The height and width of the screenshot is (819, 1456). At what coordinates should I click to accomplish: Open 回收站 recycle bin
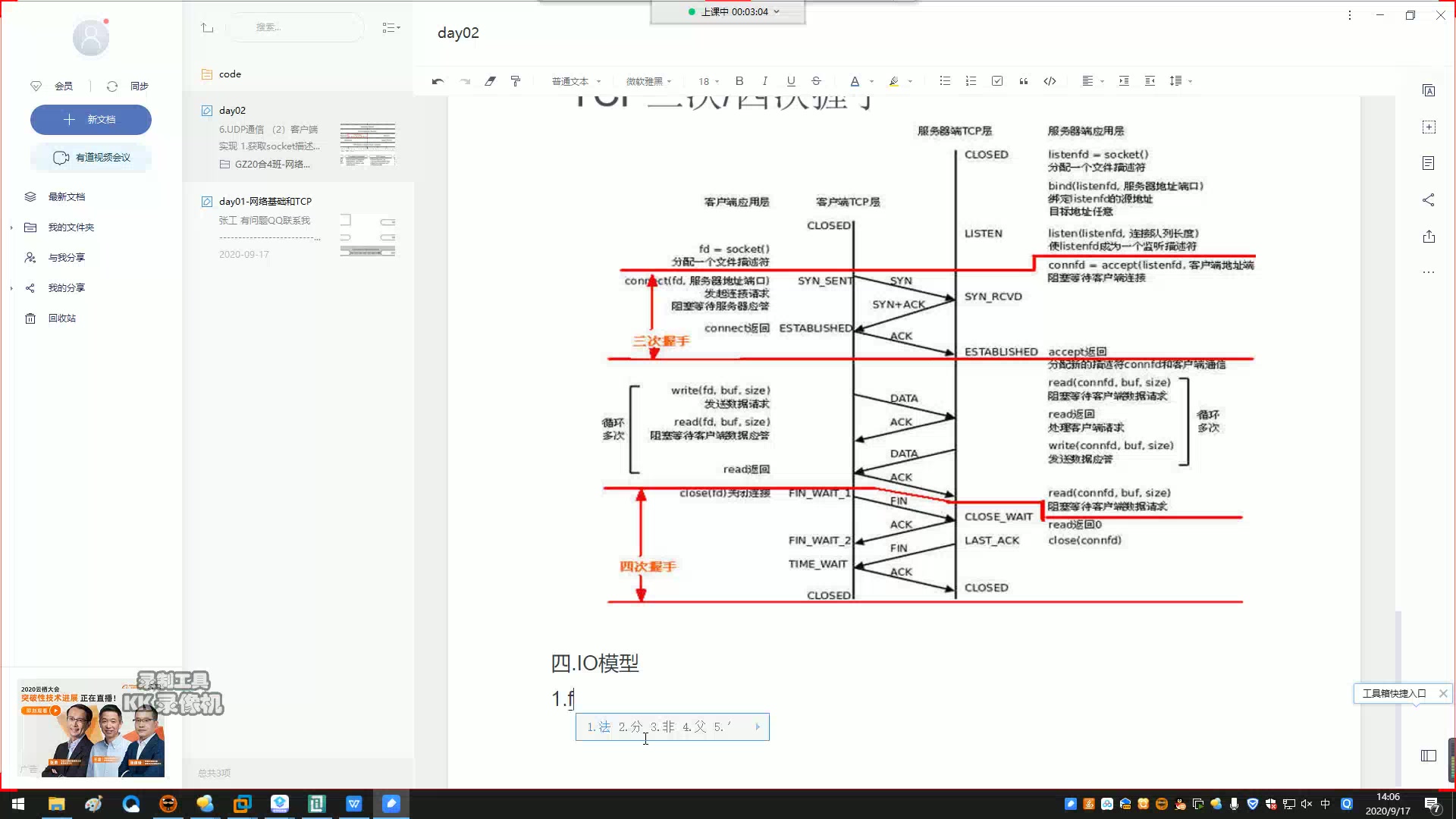pyautogui.click(x=62, y=318)
